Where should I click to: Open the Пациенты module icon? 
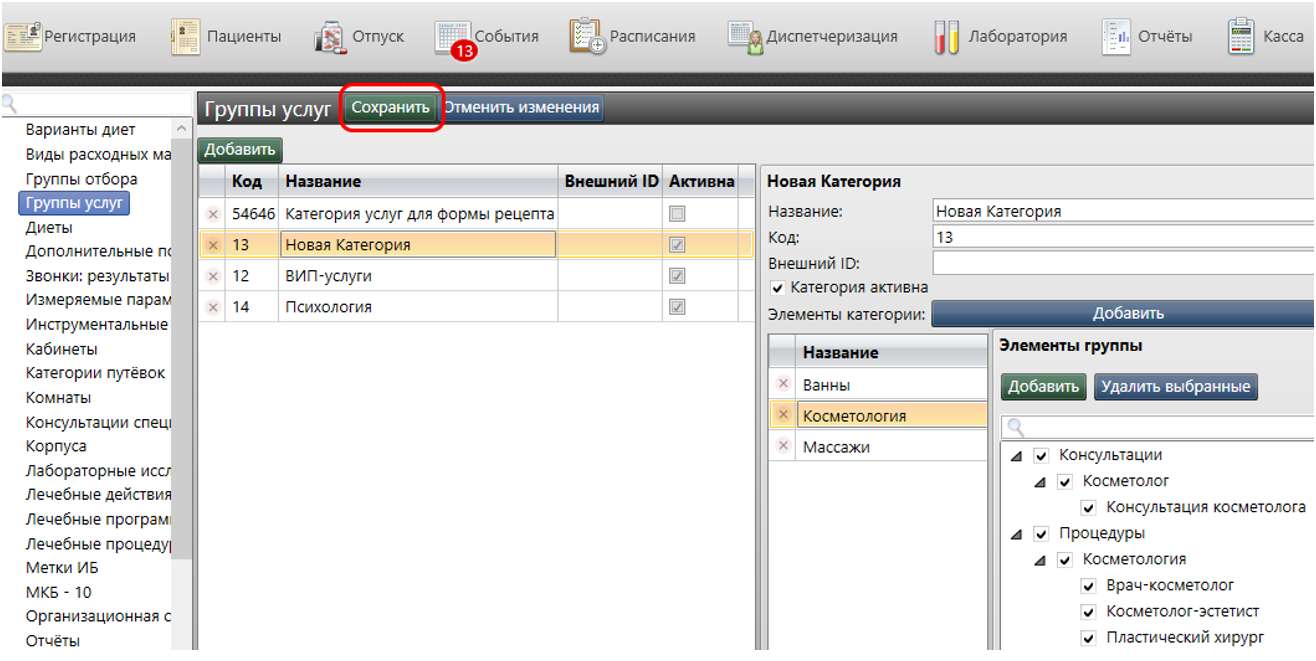[x=186, y=36]
